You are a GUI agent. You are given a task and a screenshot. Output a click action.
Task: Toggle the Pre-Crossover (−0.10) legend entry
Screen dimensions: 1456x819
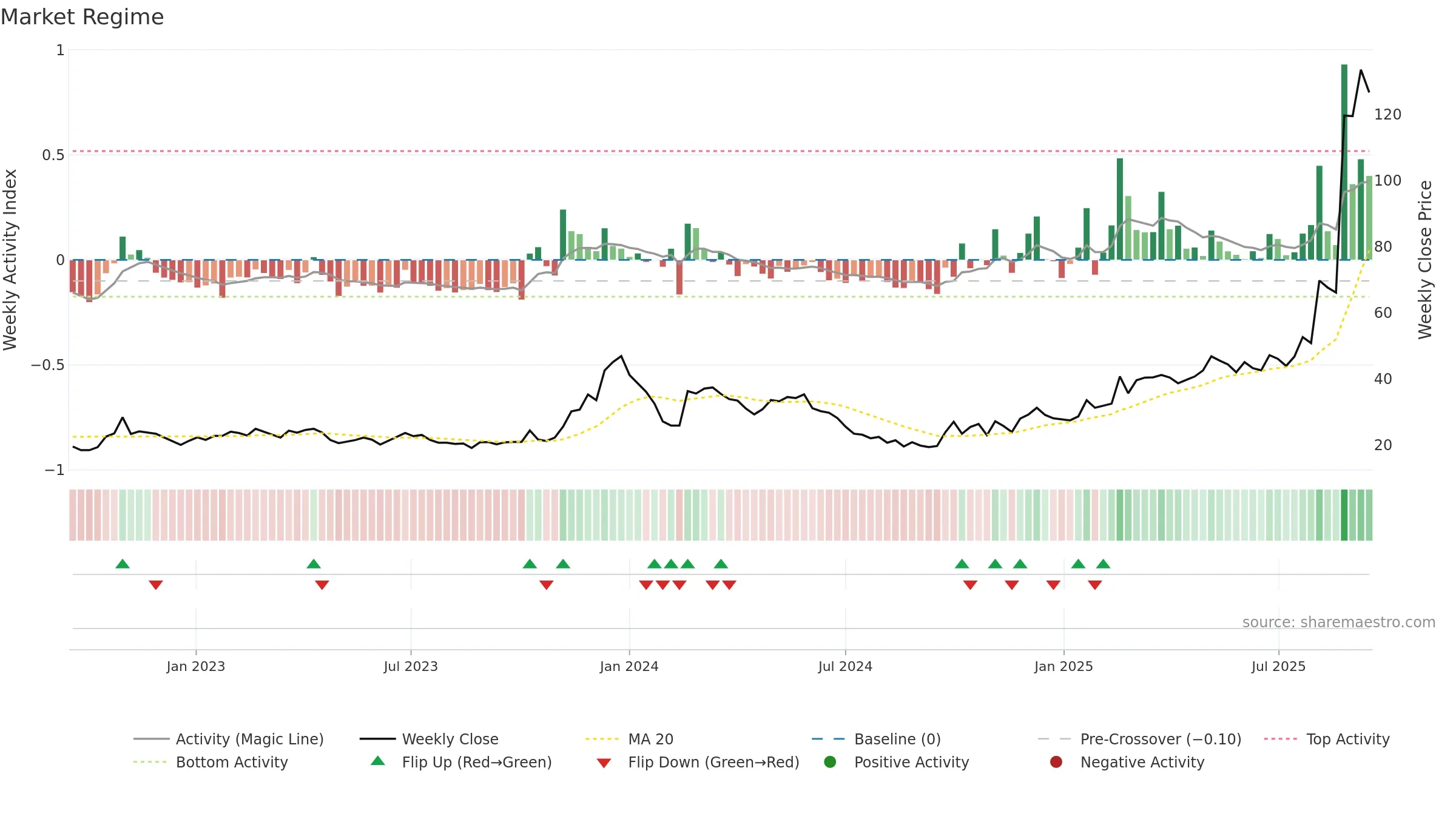click(x=1139, y=739)
